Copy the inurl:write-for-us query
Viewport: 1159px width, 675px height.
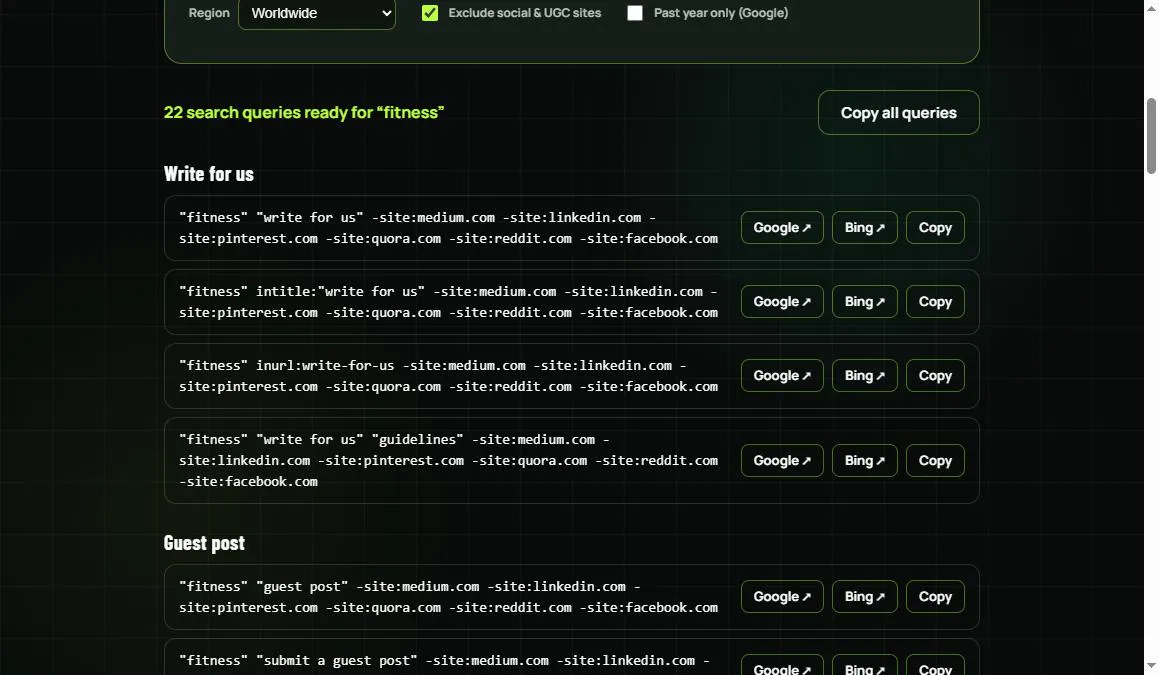pyautogui.click(x=935, y=376)
